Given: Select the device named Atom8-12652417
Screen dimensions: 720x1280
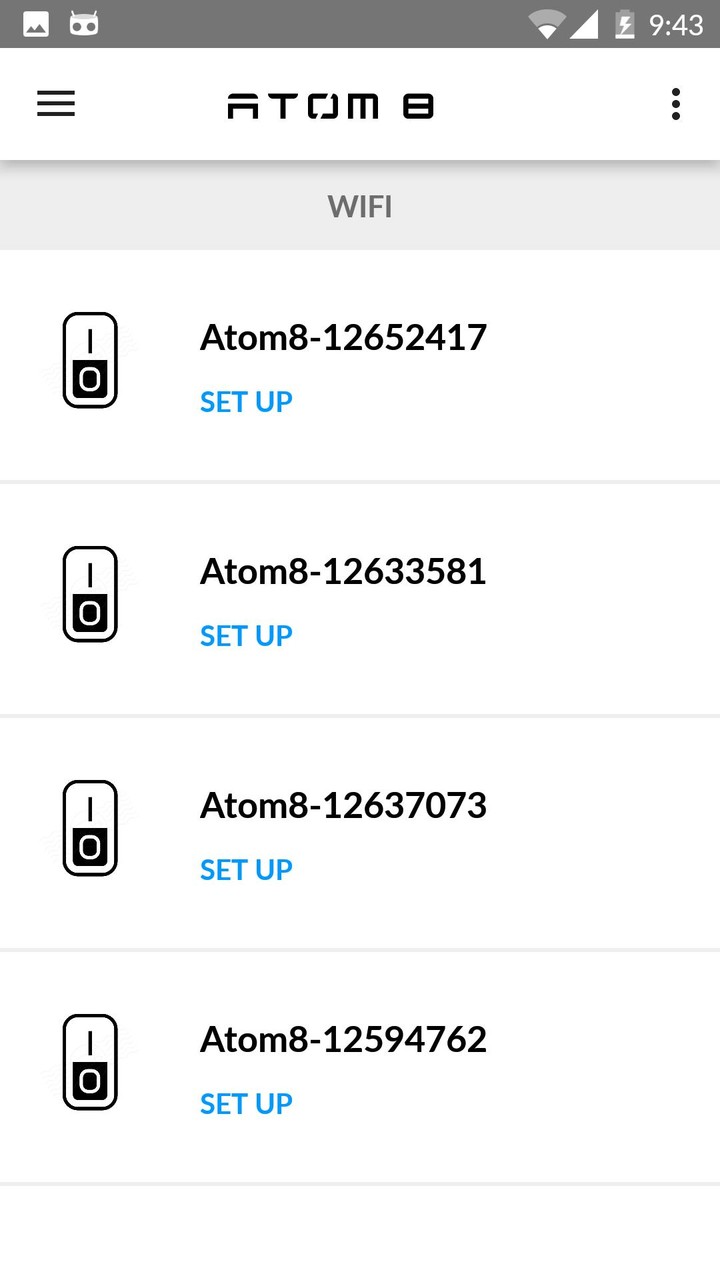Looking at the screenshot, I should click(x=343, y=337).
